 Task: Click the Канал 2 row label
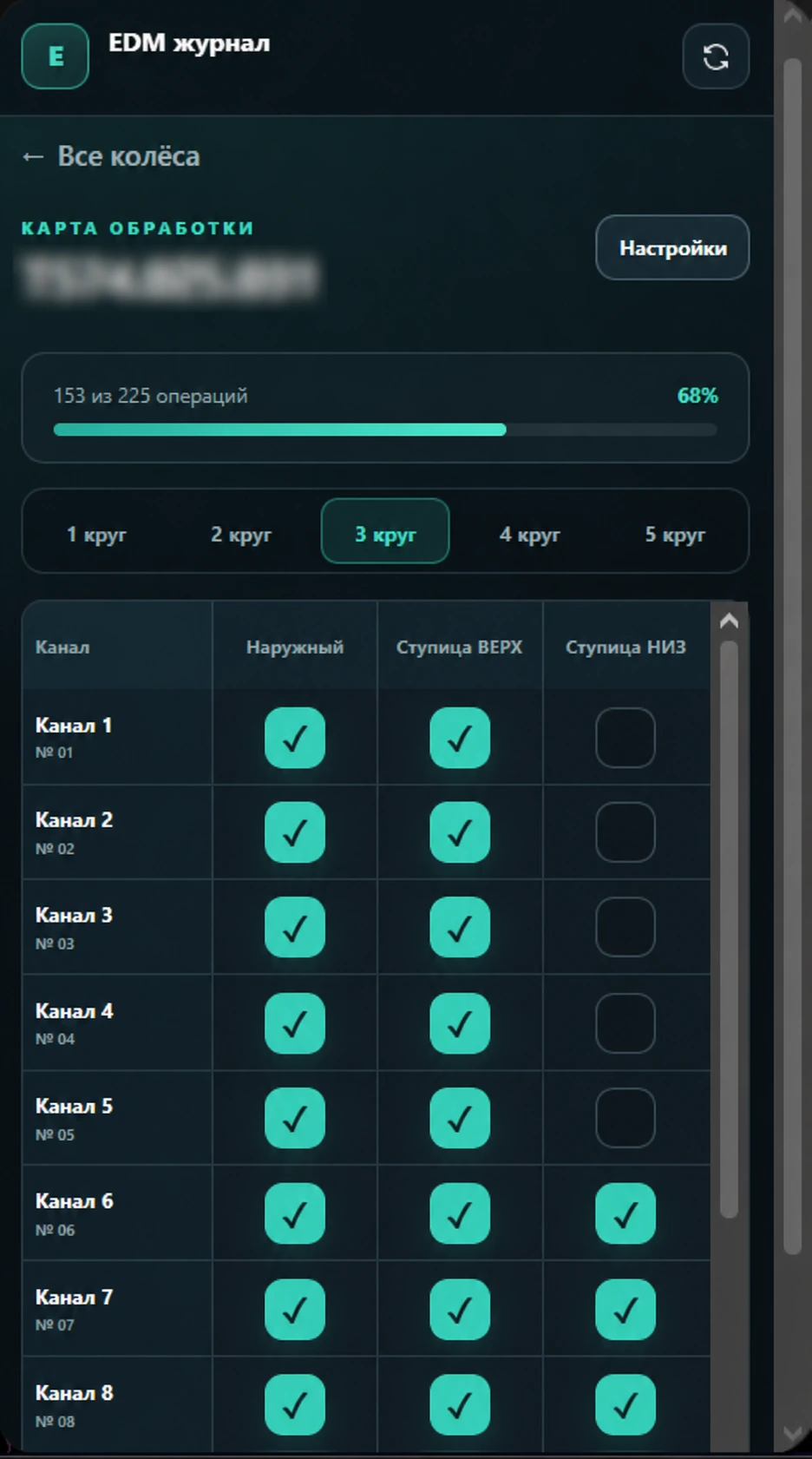pyautogui.click(x=74, y=820)
